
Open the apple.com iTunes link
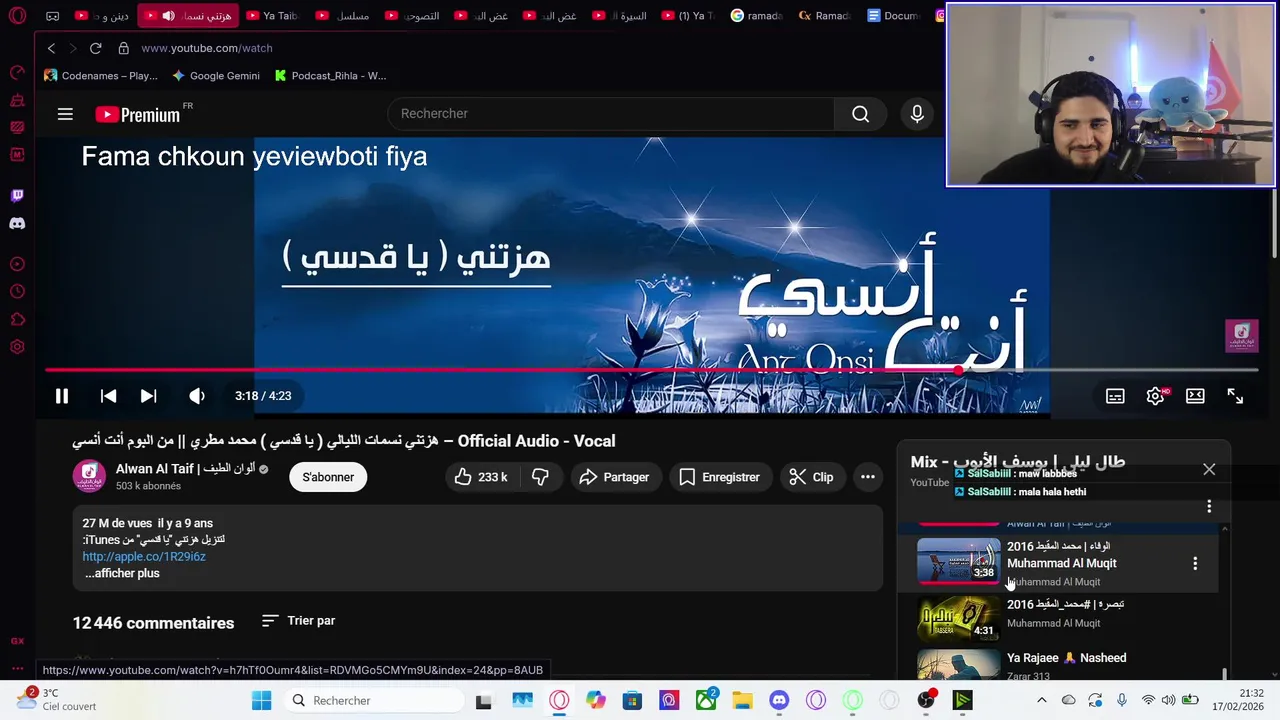coord(144,556)
